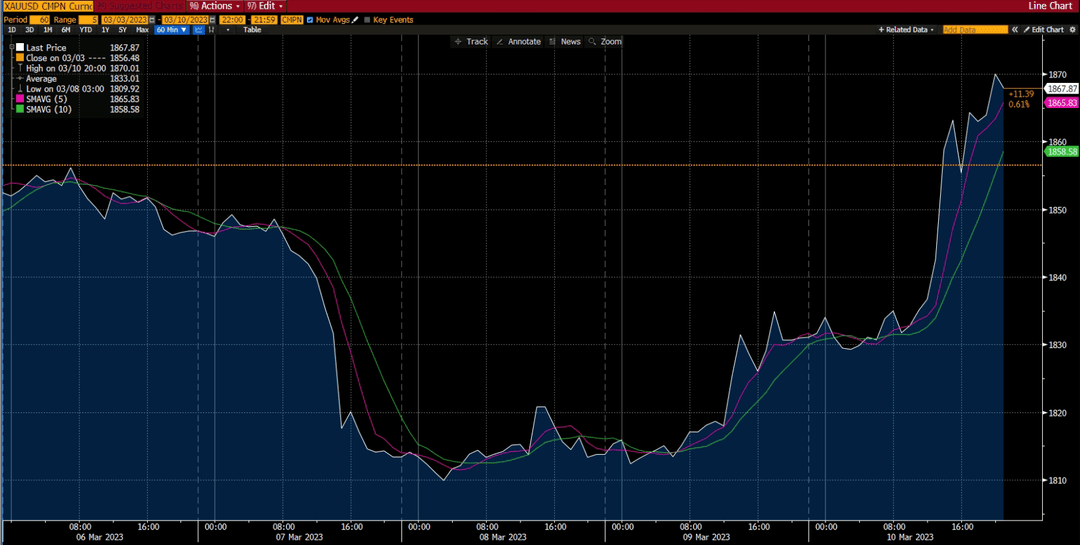Collapse the panel with the double chevron

point(1015,30)
